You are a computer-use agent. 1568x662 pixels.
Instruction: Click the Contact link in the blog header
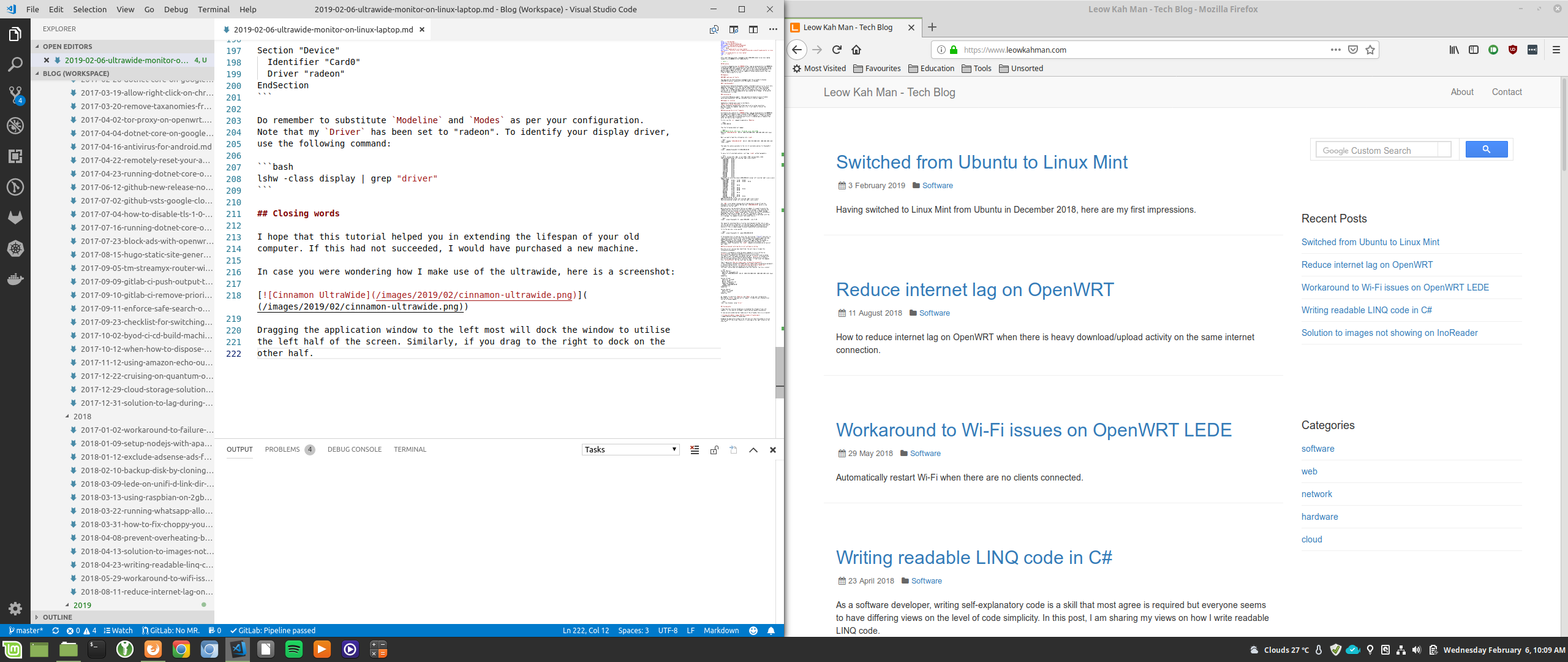tap(1507, 92)
